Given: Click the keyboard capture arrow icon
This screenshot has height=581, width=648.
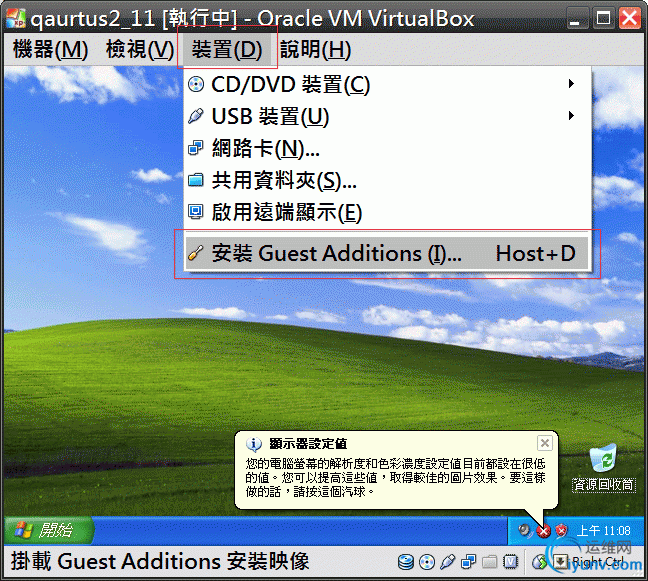Looking at the screenshot, I should pos(560,562).
